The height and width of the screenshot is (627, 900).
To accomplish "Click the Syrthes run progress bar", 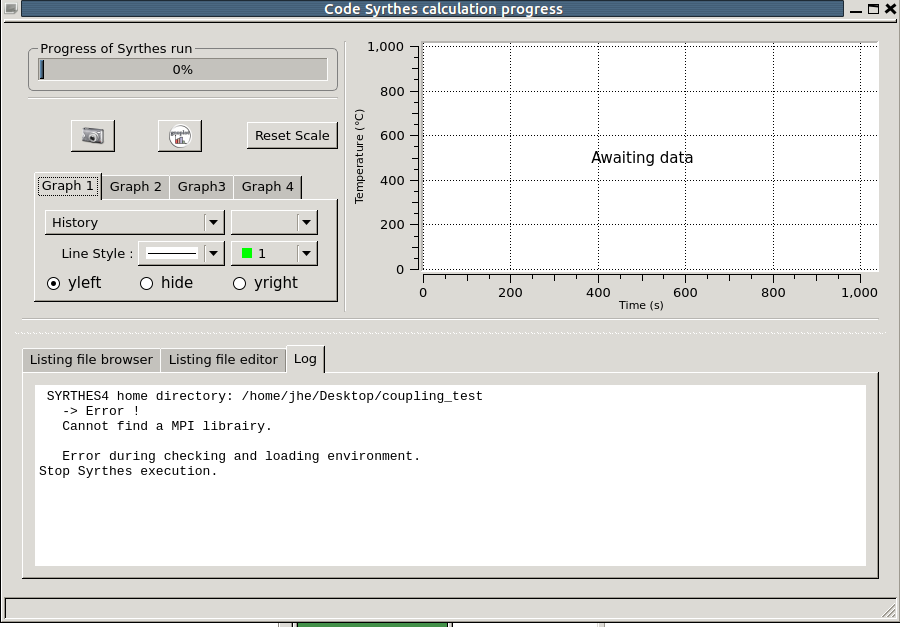I will click(183, 69).
